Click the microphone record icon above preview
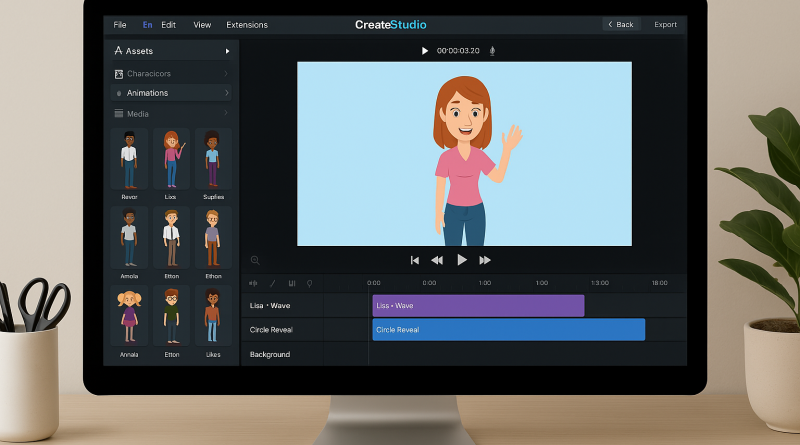 tap(492, 51)
